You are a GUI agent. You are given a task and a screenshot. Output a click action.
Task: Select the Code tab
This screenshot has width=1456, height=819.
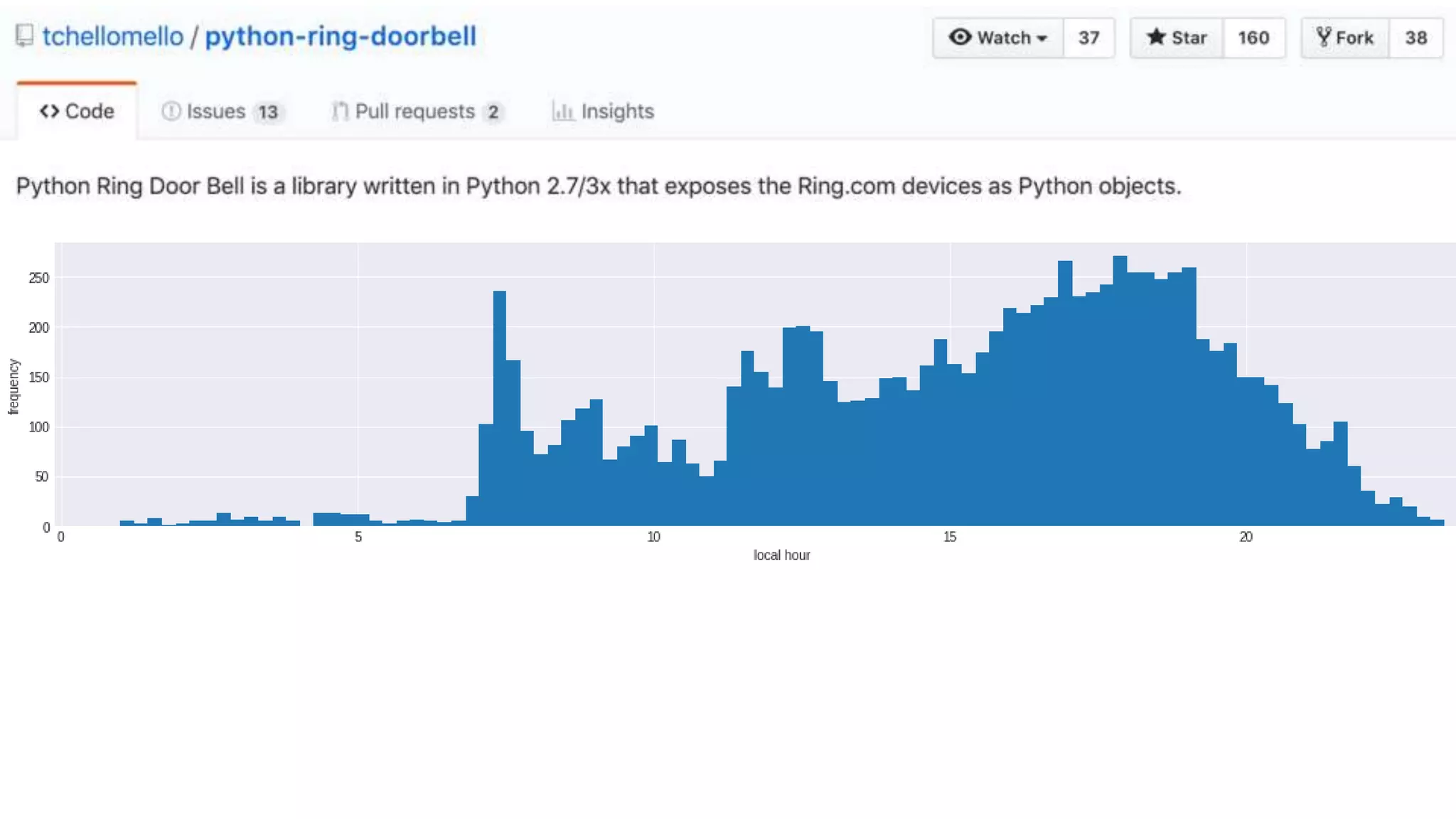point(89,112)
